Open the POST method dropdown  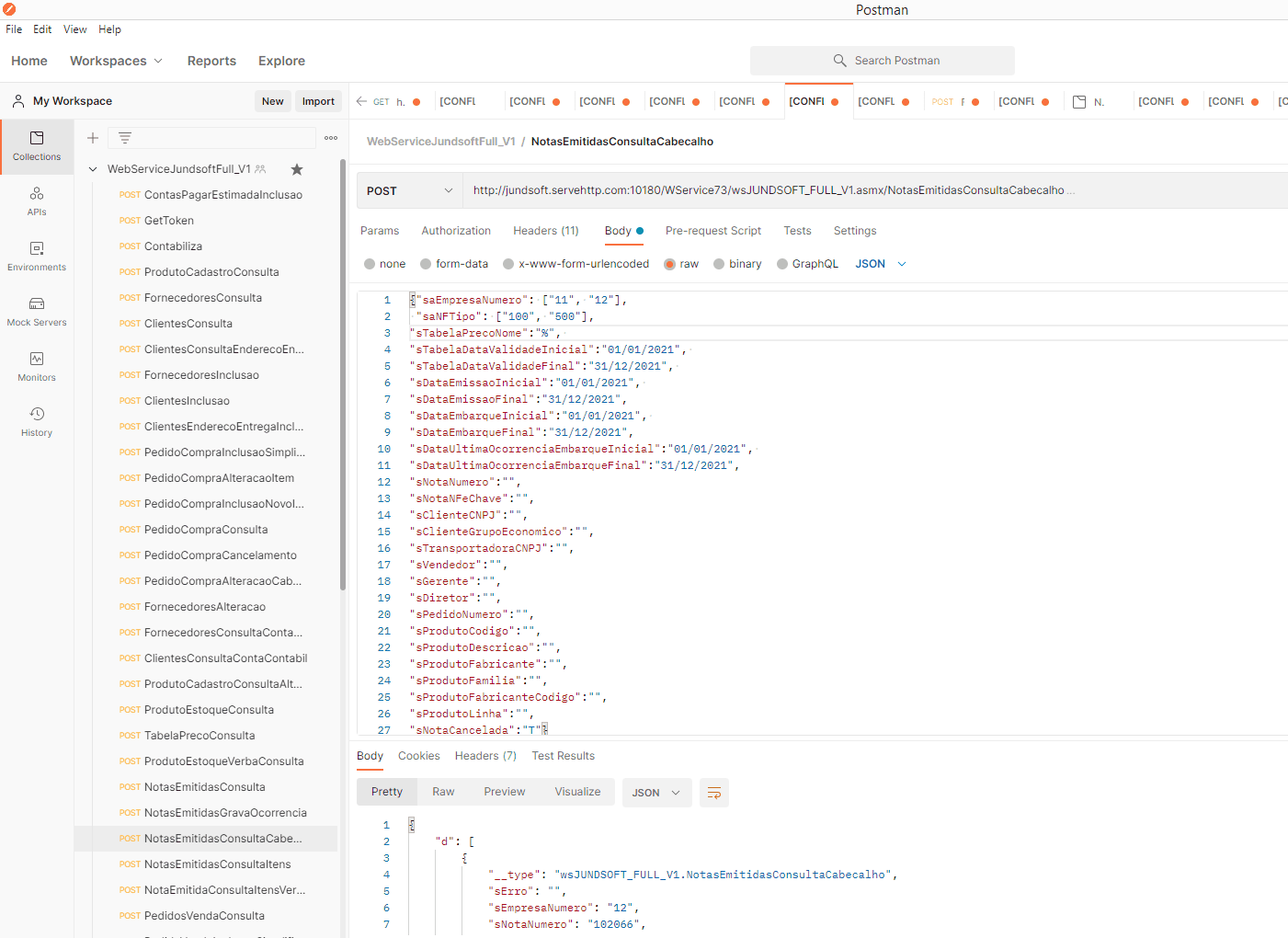[409, 191]
